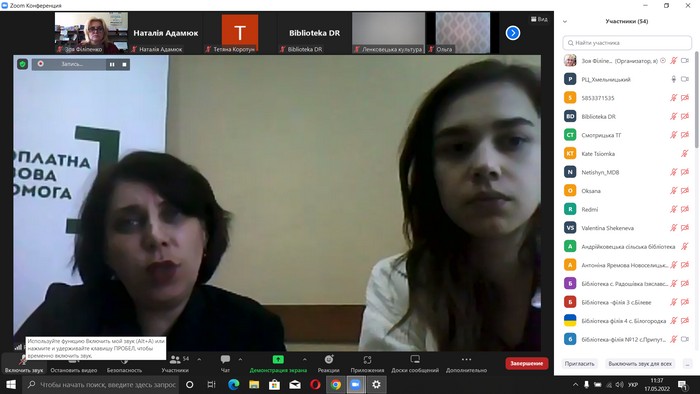Click the Mute All button
The width and height of the screenshot is (700, 394).
click(640, 364)
